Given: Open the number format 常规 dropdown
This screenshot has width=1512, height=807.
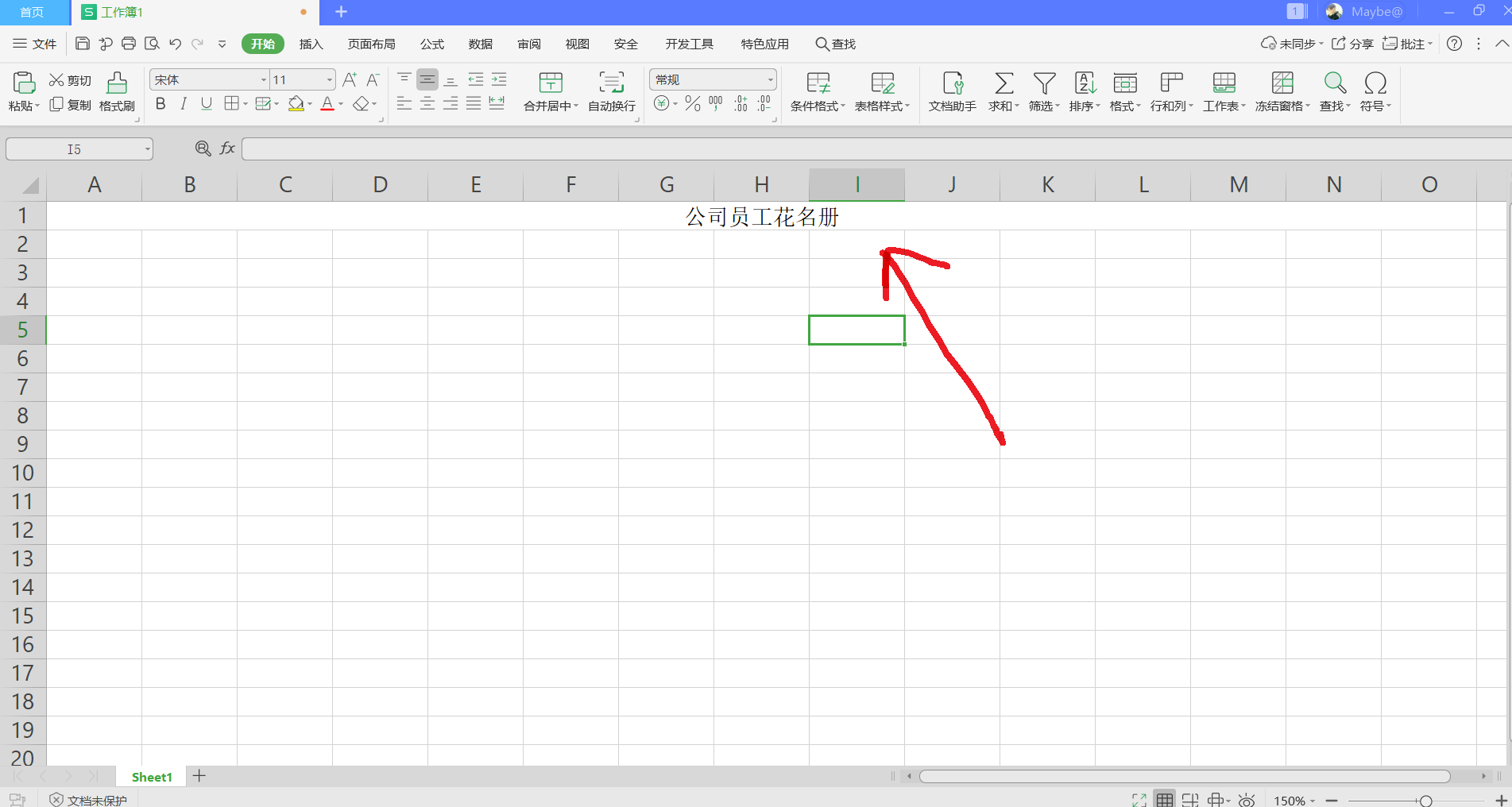Looking at the screenshot, I should coord(770,79).
